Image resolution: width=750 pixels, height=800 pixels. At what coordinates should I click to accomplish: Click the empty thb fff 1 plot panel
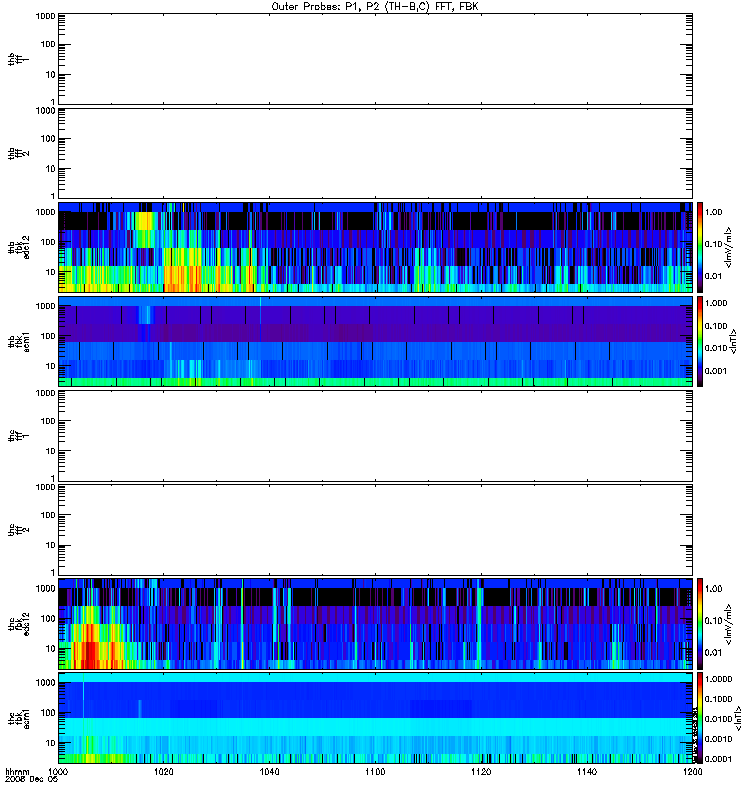coord(375,59)
